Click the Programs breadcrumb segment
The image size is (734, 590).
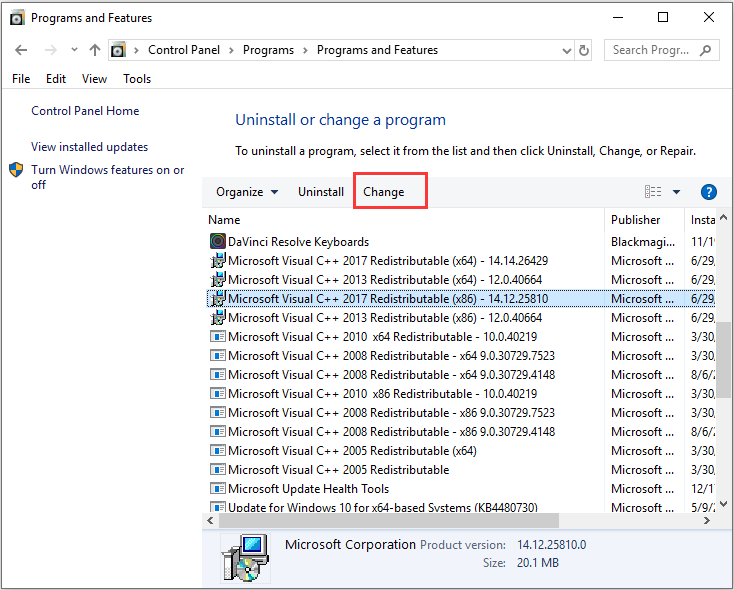click(x=268, y=50)
